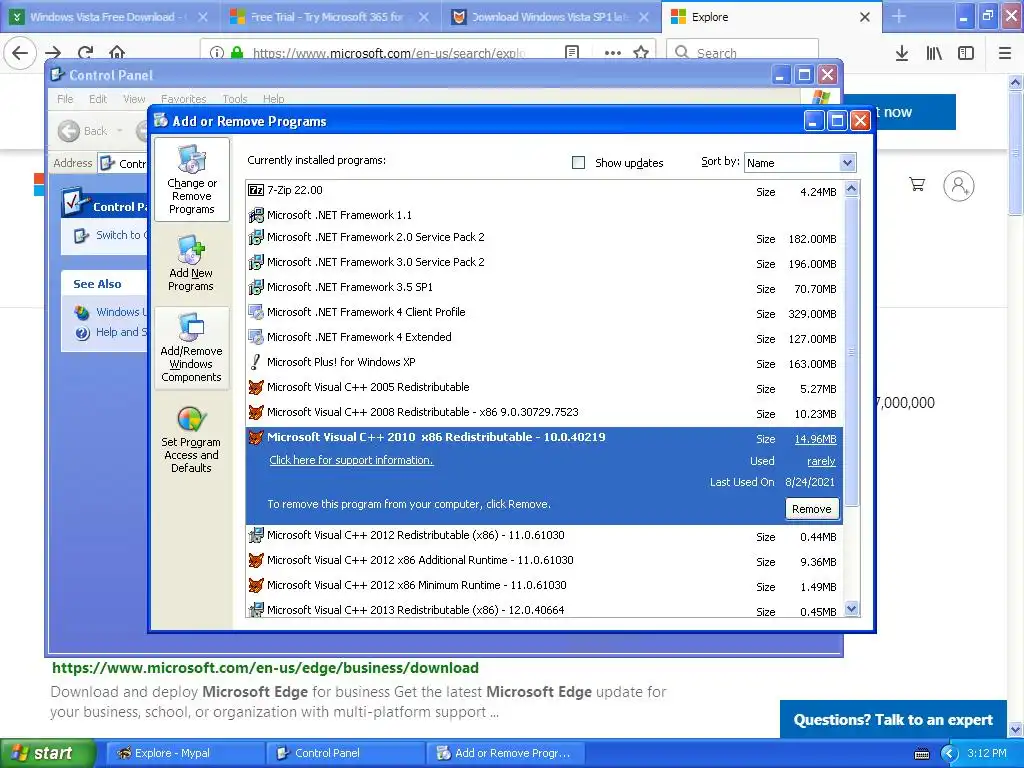Close the Explore browser tab

(865, 17)
